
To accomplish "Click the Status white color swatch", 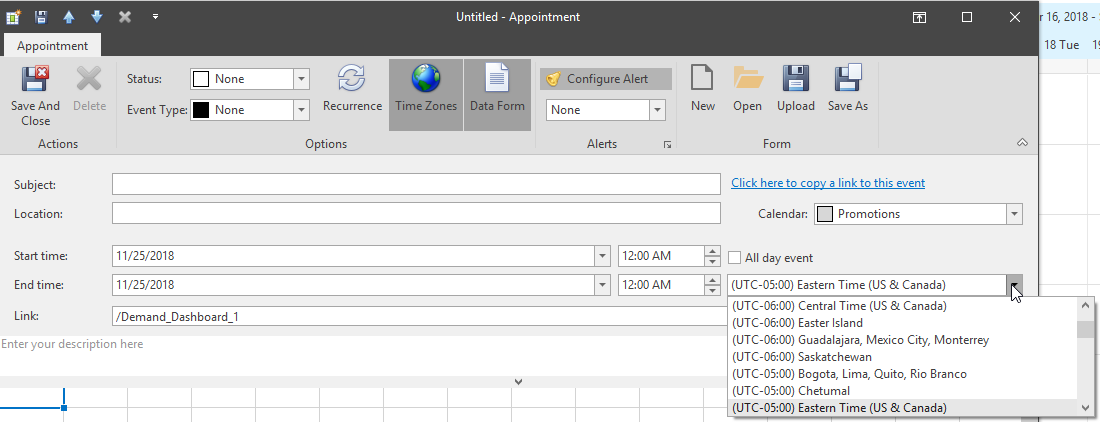I will pos(201,79).
